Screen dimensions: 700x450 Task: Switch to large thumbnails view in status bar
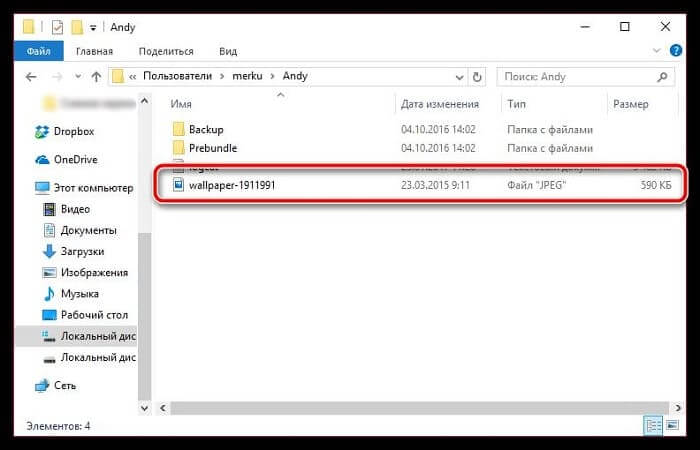pyautogui.click(x=672, y=426)
